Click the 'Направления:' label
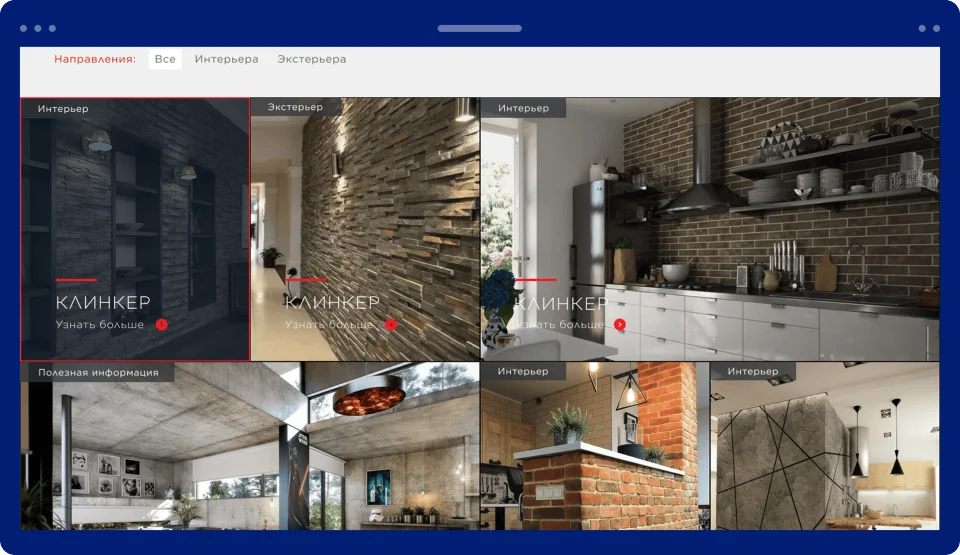 [95, 59]
